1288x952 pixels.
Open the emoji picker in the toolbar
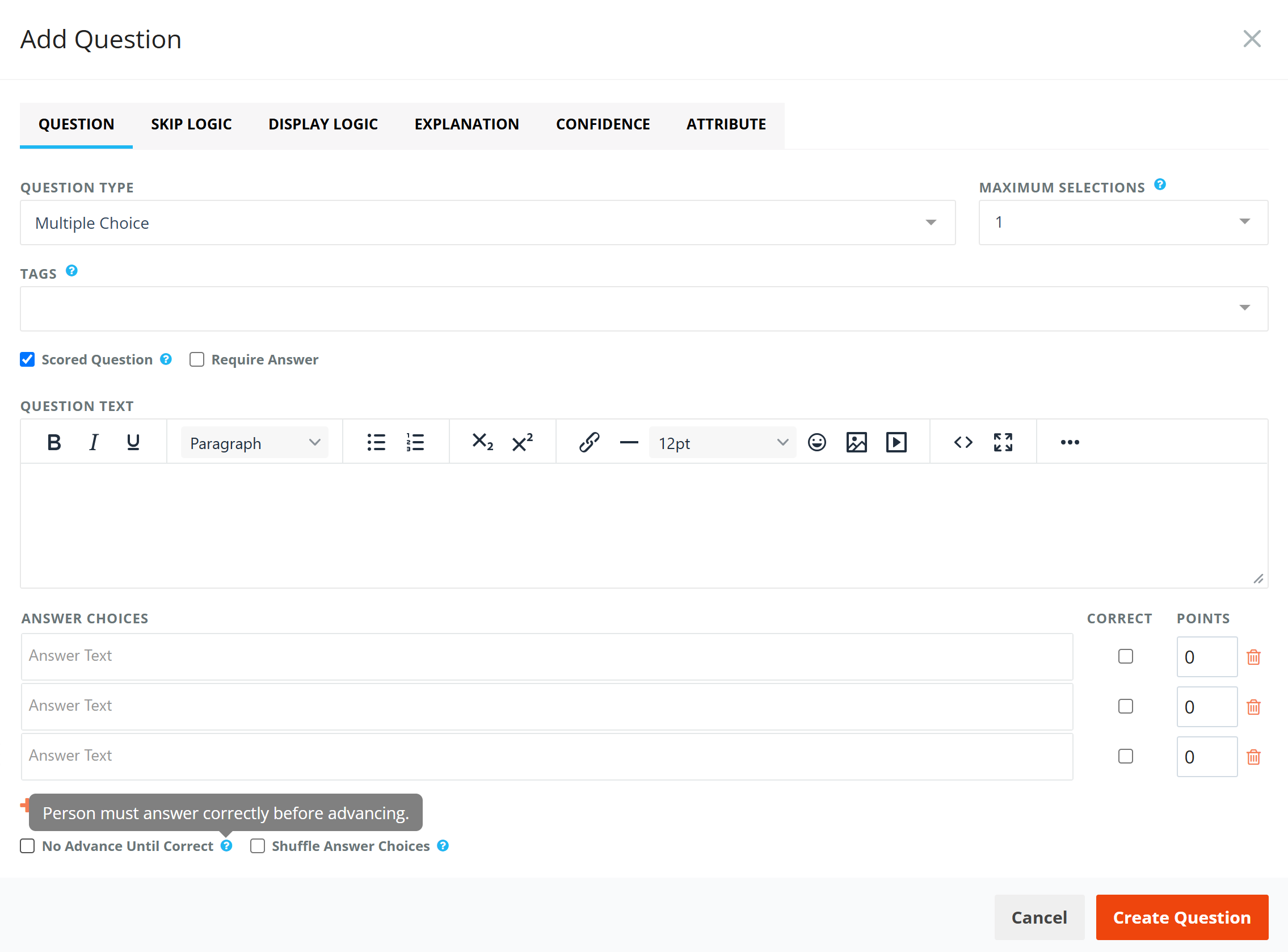pyautogui.click(x=817, y=443)
